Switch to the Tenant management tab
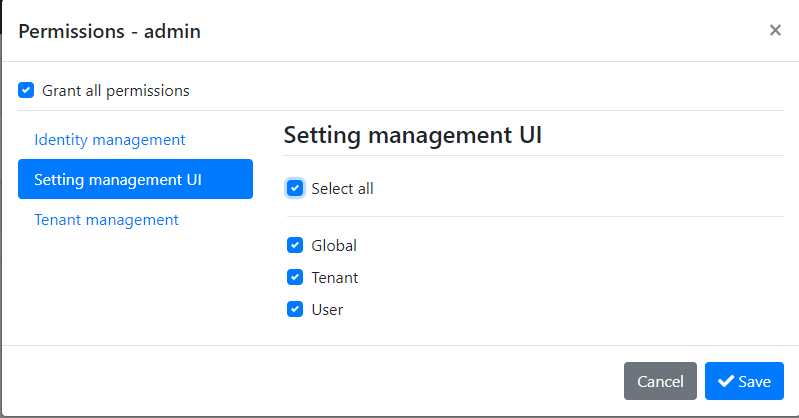The height and width of the screenshot is (418, 799). click(x=106, y=219)
